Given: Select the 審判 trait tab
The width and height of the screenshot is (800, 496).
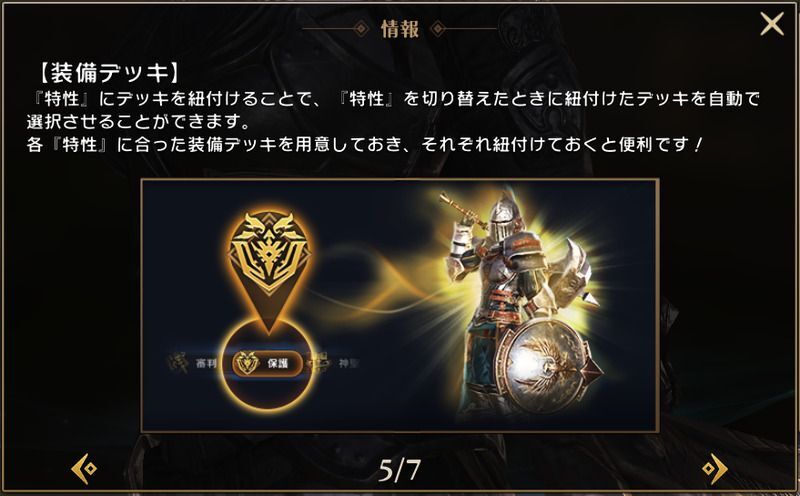Looking at the screenshot, I should (x=194, y=363).
